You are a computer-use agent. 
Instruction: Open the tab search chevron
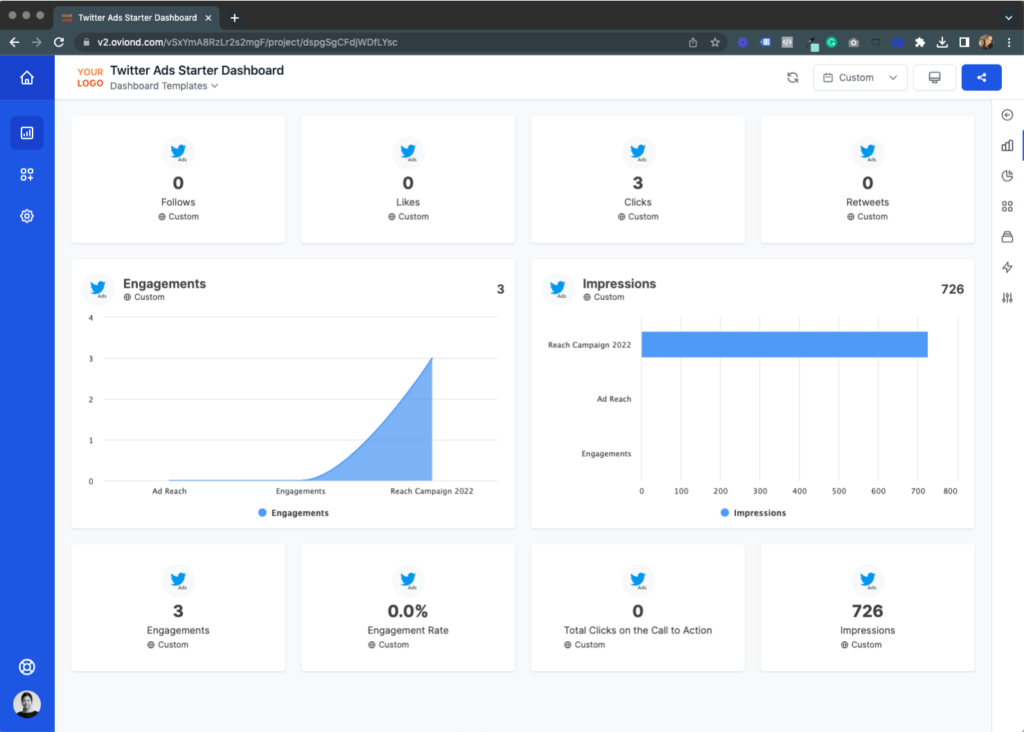(x=1009, y=18)
